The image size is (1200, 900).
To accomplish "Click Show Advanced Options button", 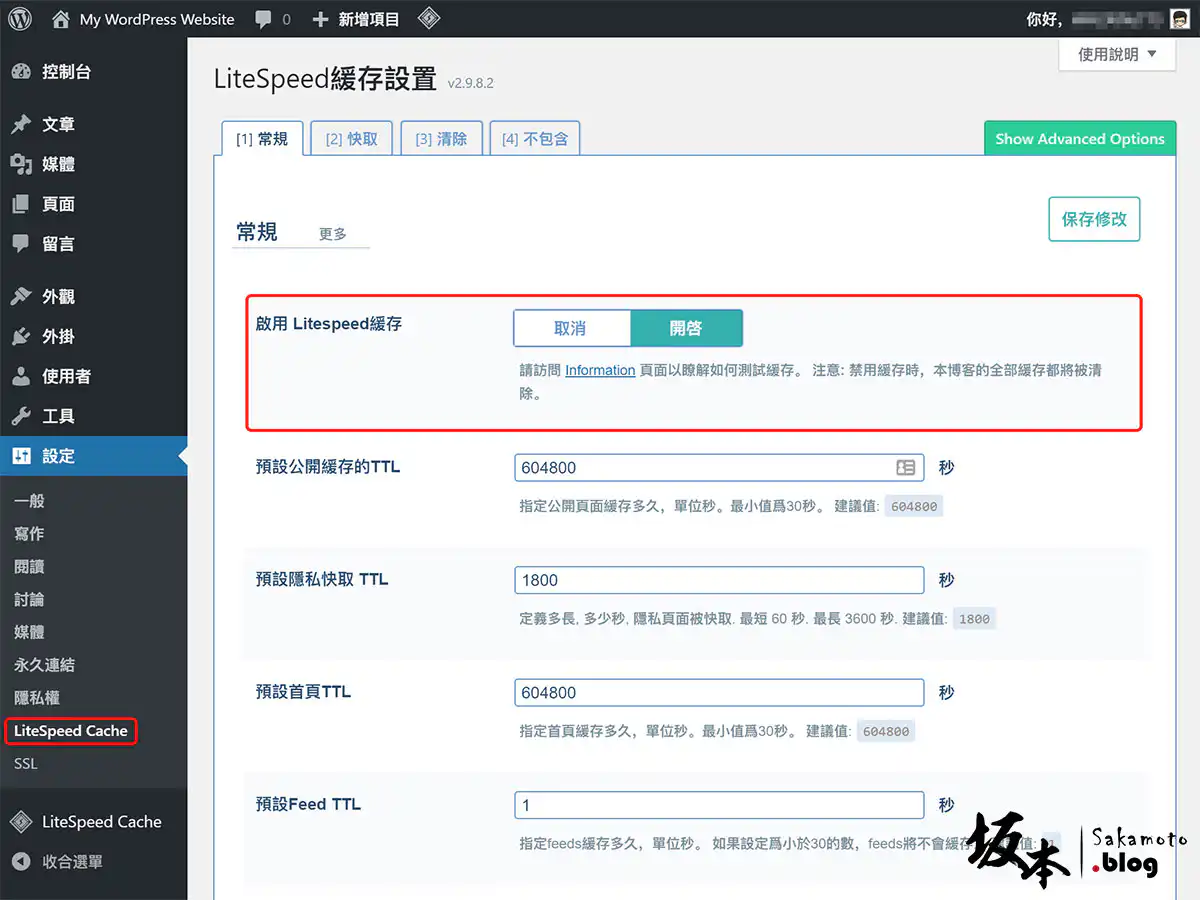I will 1079,139.
